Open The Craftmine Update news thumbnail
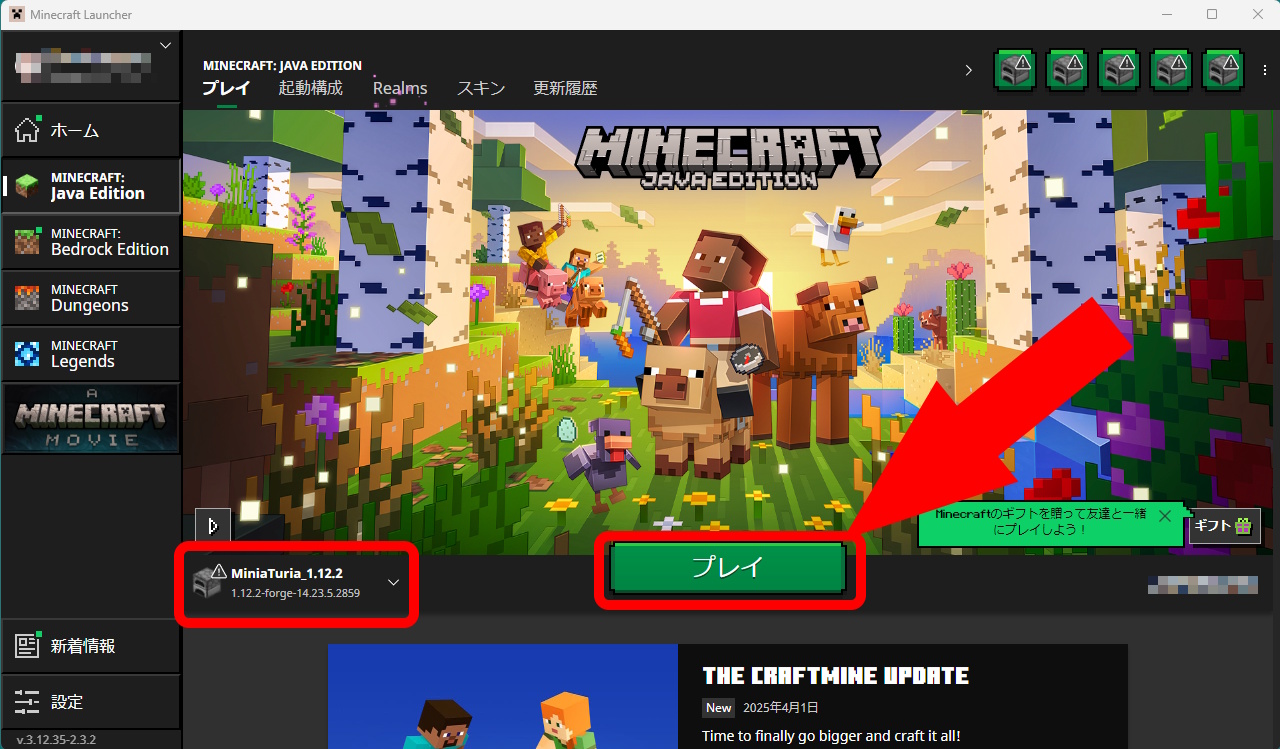The height and width of the screenshot is (749, 1280). pyautogui.click(x=503, y=696)
